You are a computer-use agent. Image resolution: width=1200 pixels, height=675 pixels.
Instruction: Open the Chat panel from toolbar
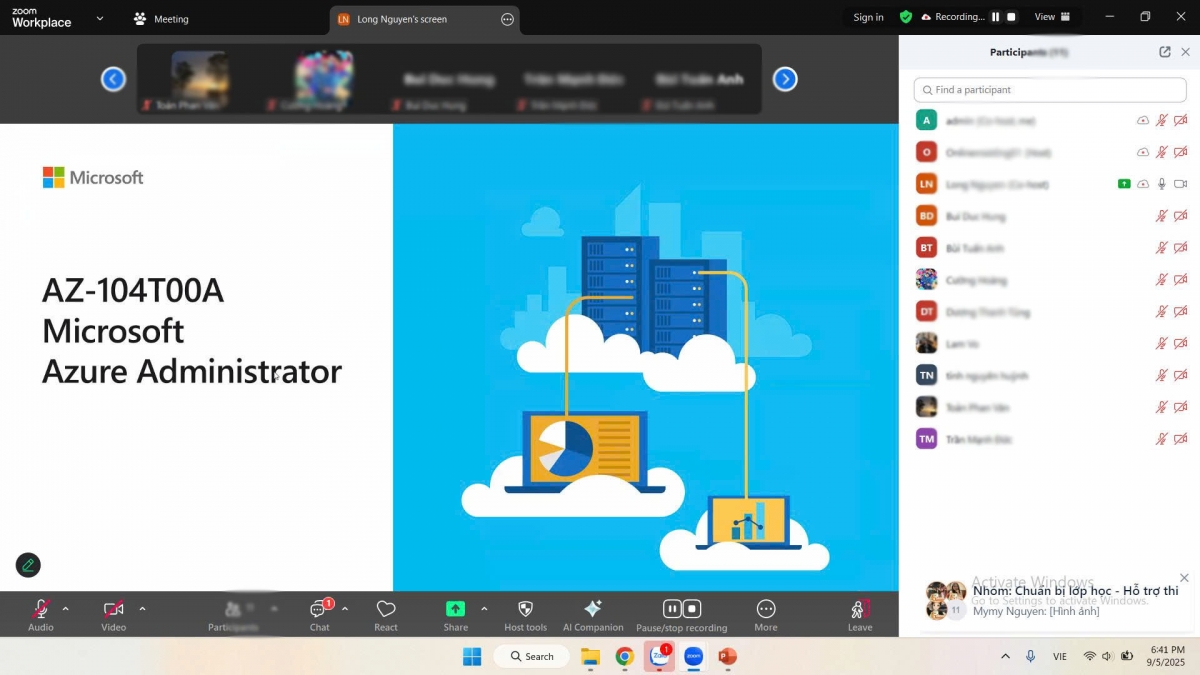[319, 609]
